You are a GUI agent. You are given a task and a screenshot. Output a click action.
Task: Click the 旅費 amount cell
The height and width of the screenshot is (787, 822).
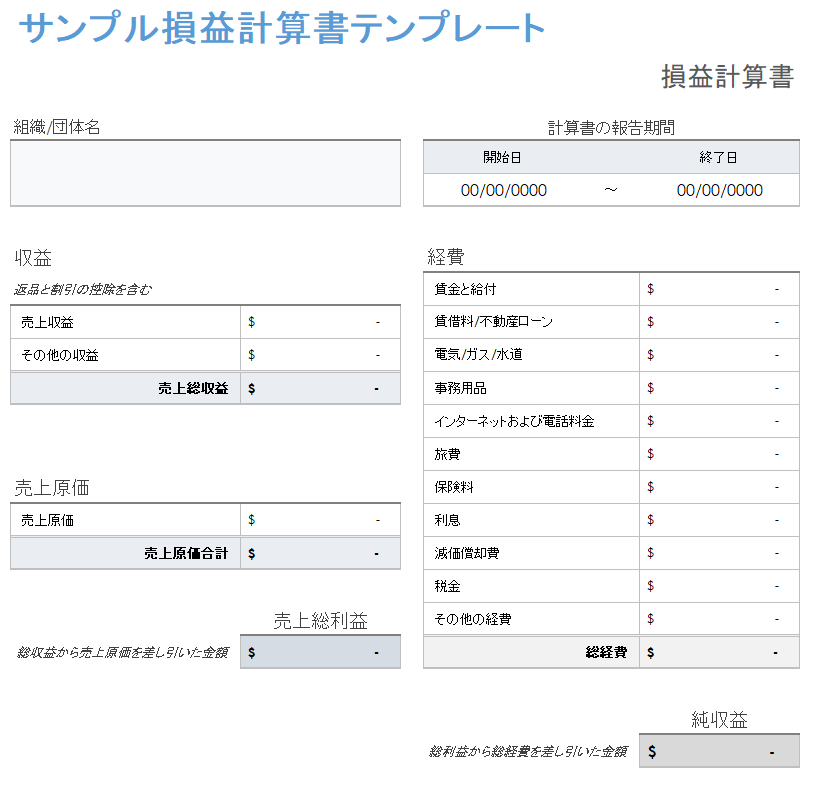point(719,454)
